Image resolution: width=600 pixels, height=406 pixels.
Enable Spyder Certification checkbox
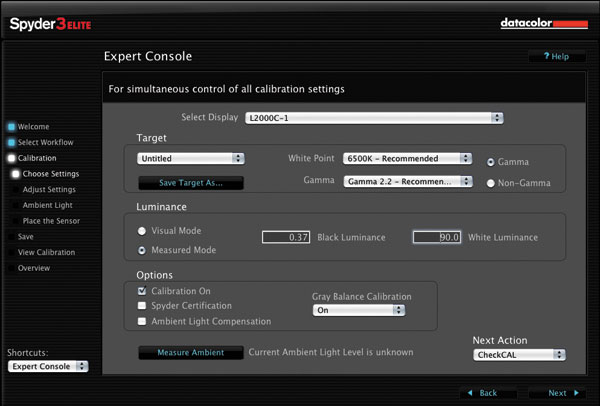click(x=142, y=306)
